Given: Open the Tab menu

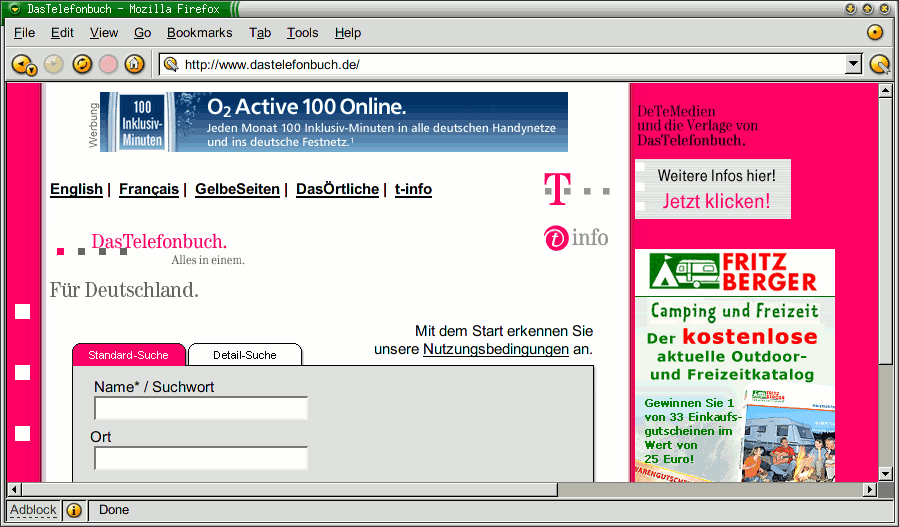Looking at the screenshot, I should 260,33.
